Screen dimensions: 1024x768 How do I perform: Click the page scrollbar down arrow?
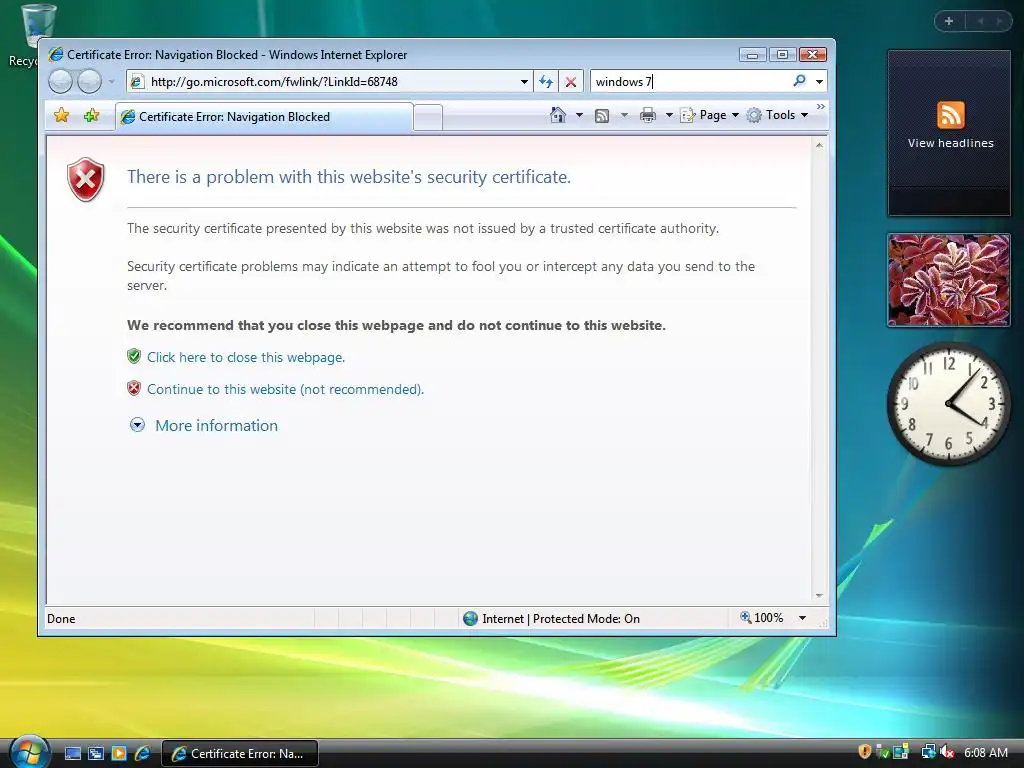(819, 596)
